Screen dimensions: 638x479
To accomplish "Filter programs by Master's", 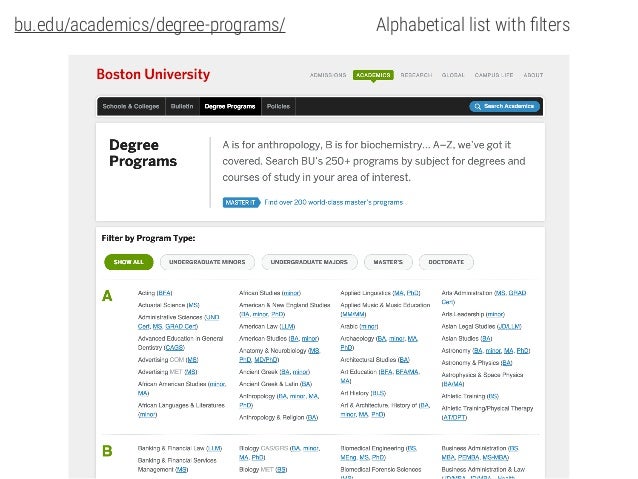I will (388, 262).
